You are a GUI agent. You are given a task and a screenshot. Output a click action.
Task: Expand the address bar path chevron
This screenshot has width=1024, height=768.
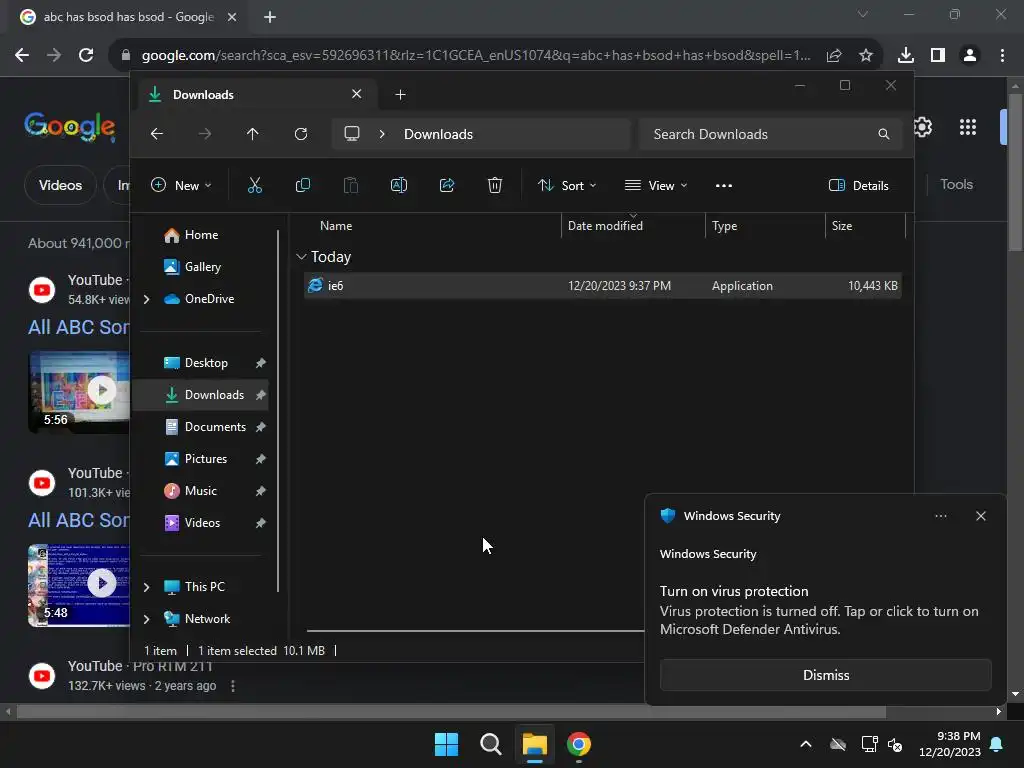(x=382, y=134)
